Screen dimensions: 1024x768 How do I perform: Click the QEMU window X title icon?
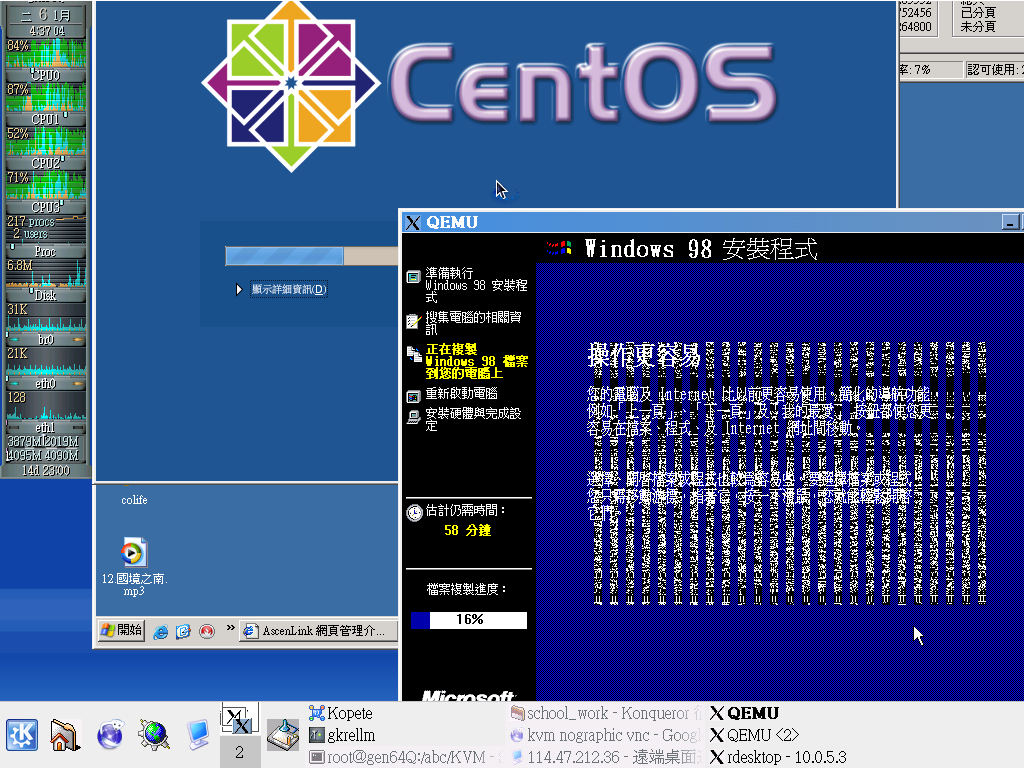(413, 223)
